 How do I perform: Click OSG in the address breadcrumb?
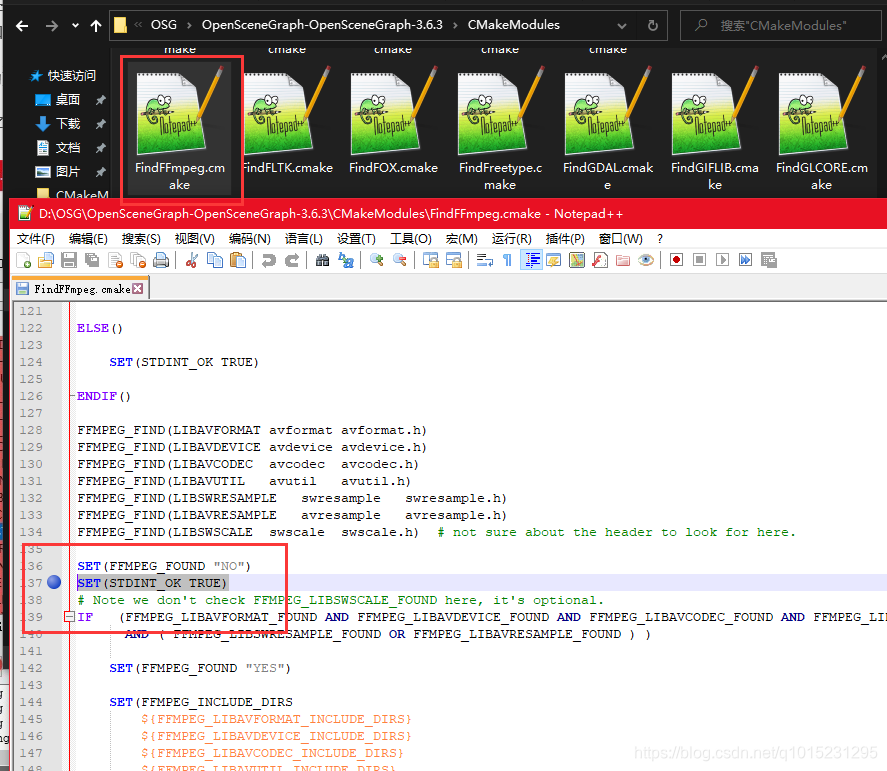point(163,25)
